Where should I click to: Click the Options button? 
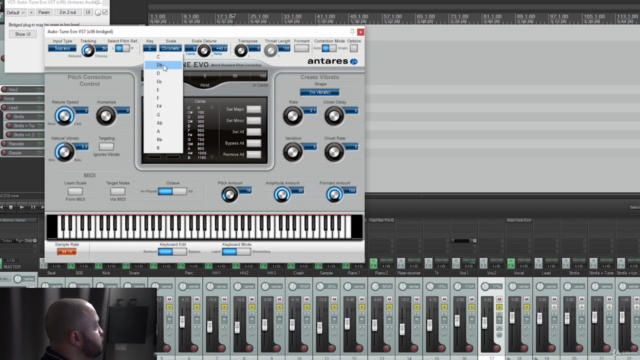354,48
